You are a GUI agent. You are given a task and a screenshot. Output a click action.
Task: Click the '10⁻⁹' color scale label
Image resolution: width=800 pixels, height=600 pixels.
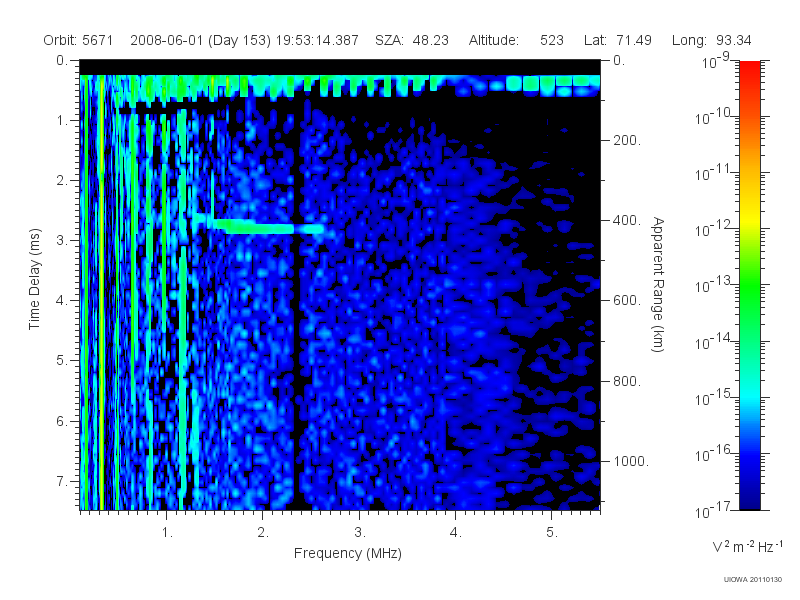pos(716,62)
